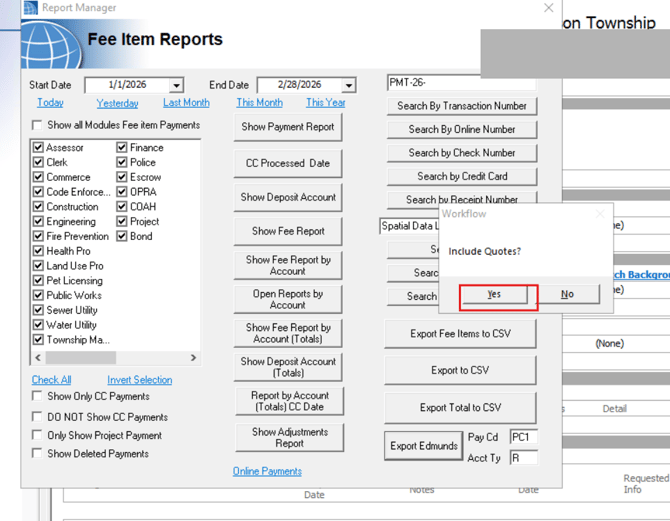The image size is (670, 521).
Task: Enable Show all Modules Fee item Payments
Action: (x=38, y=126)
